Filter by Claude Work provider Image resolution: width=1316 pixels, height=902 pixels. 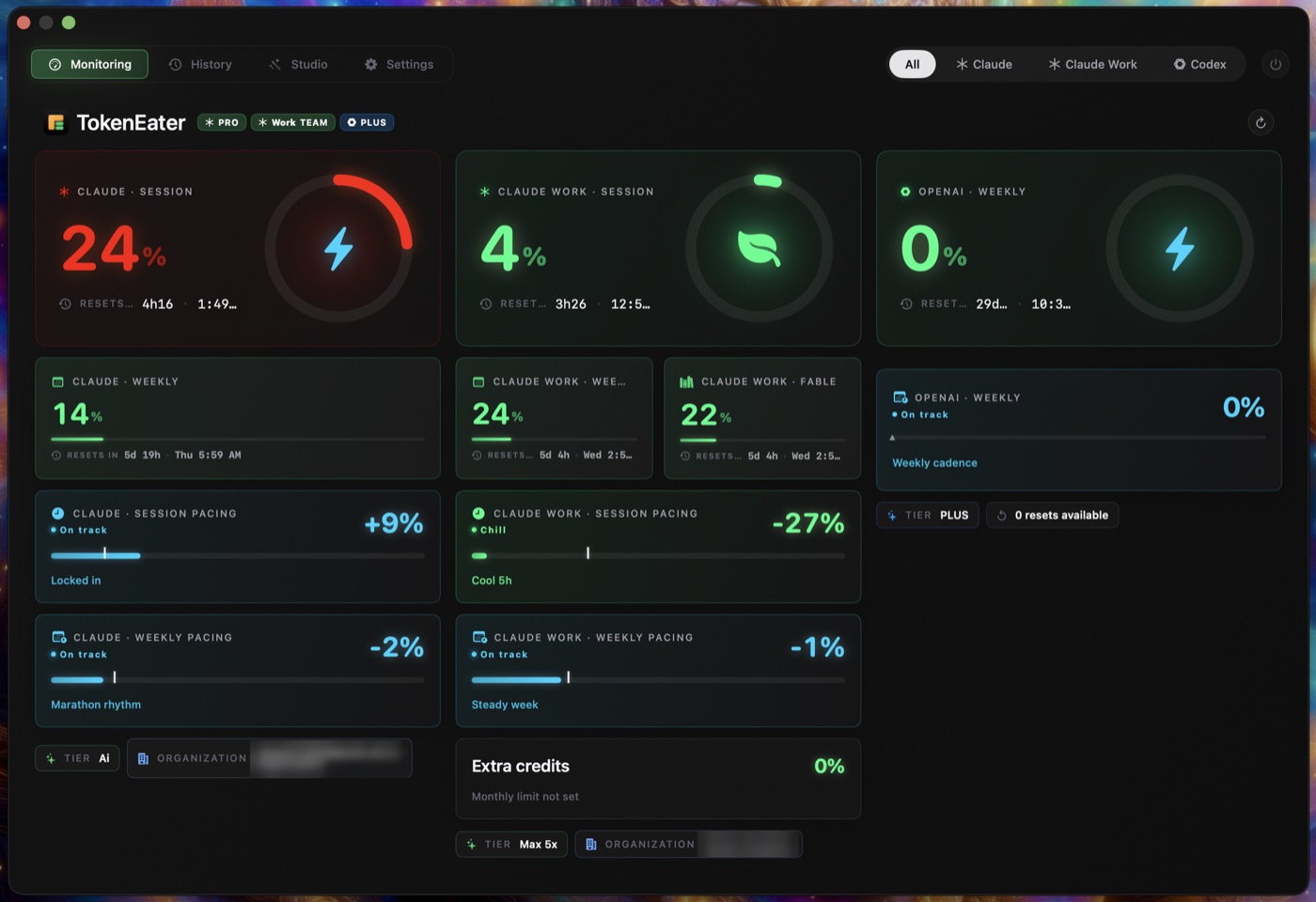pos(1092,64)
